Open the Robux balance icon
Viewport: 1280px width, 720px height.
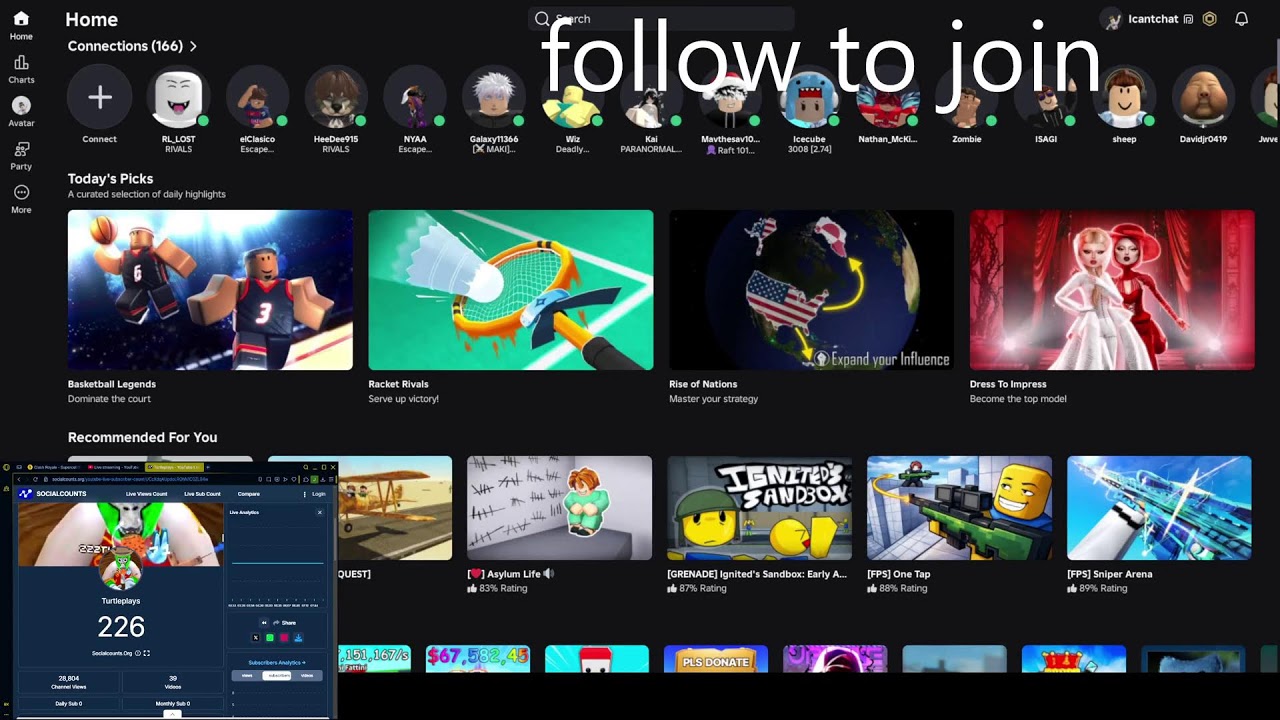[x=1209, y=19]
